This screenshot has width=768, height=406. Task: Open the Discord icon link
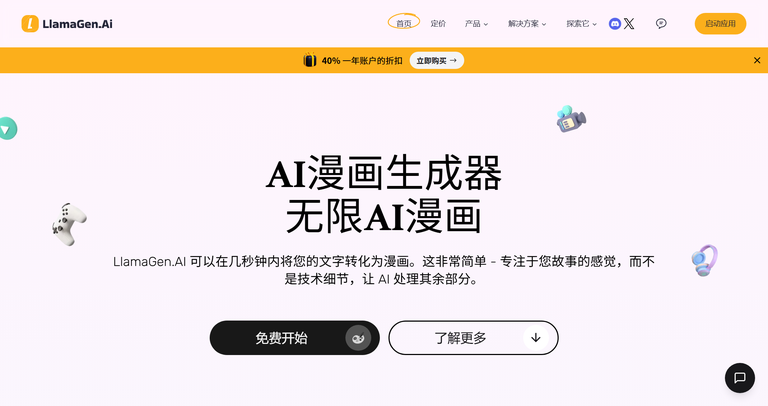(x=615, y=24)
